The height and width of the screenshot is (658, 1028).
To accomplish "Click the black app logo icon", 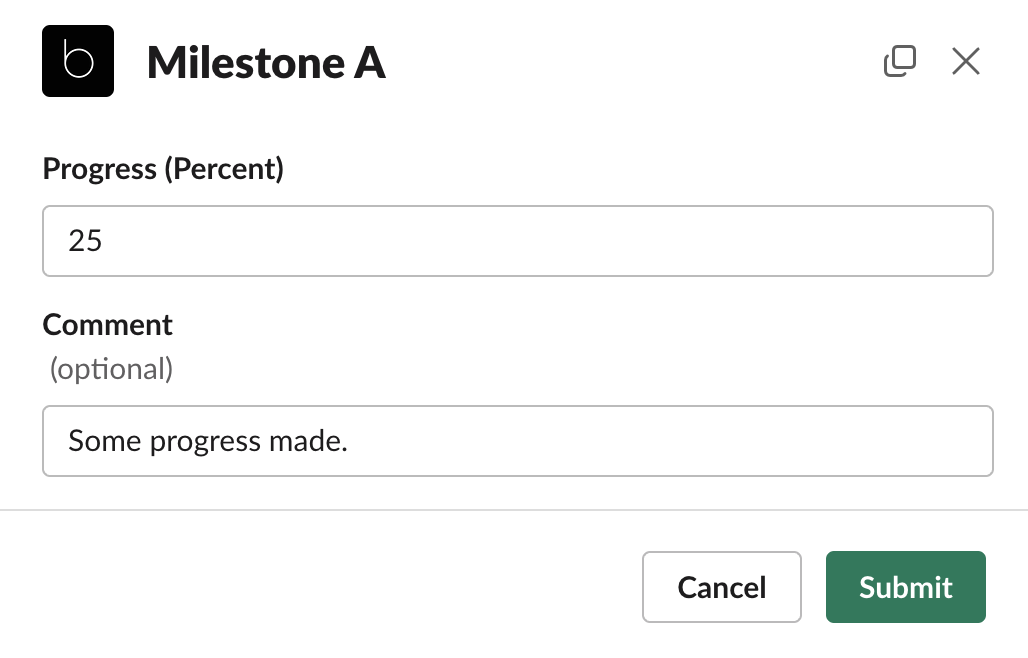I will pos(78,61).
